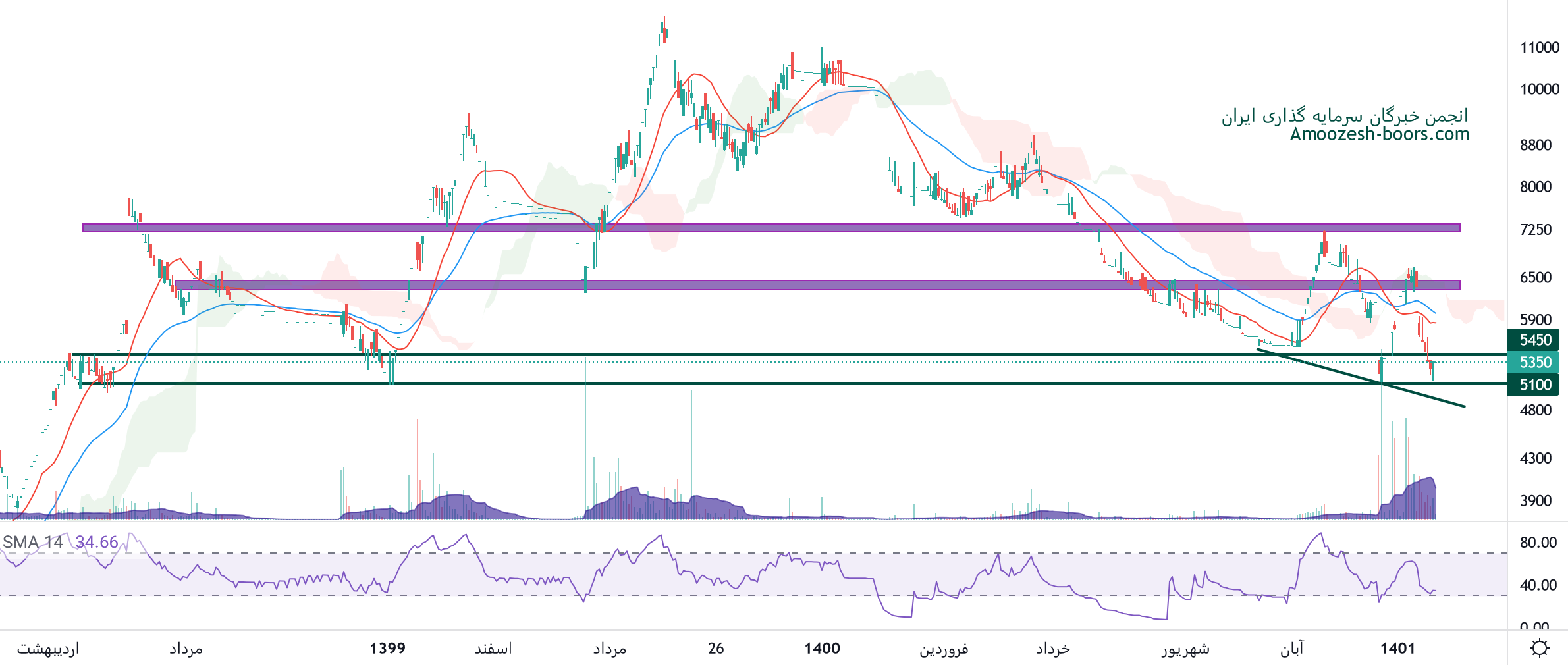The height and width of the screenshot is (665, 1568).
Task: Click the 1399 year label on time axis
Action: point(387,649)
